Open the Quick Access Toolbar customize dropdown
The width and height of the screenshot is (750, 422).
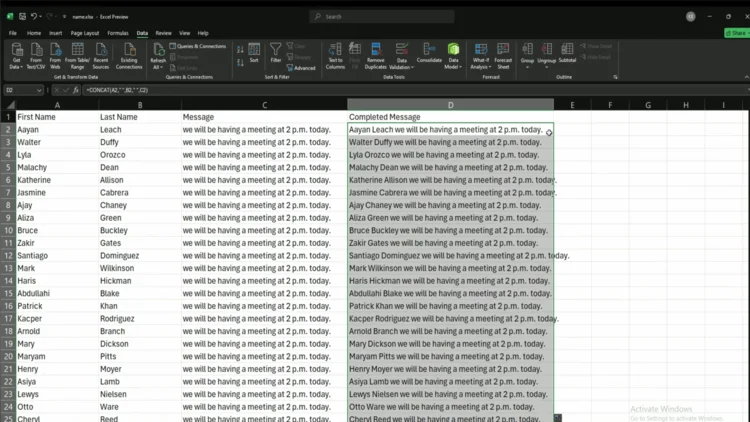pyautogui.click(x=64, y=17)
